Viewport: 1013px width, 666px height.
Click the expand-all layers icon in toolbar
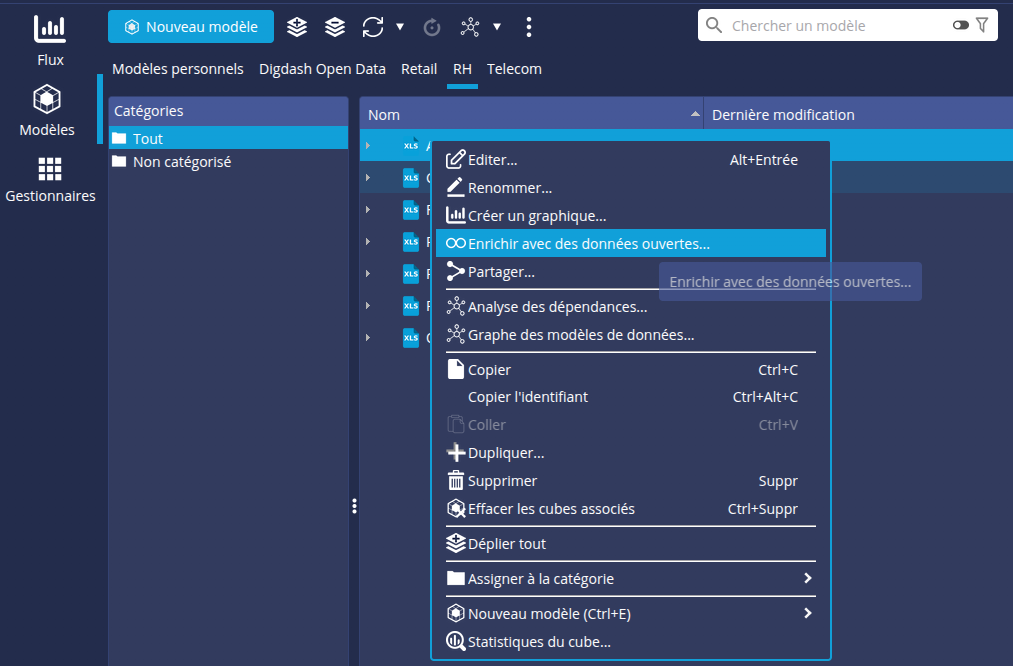(x=297, y=27)
